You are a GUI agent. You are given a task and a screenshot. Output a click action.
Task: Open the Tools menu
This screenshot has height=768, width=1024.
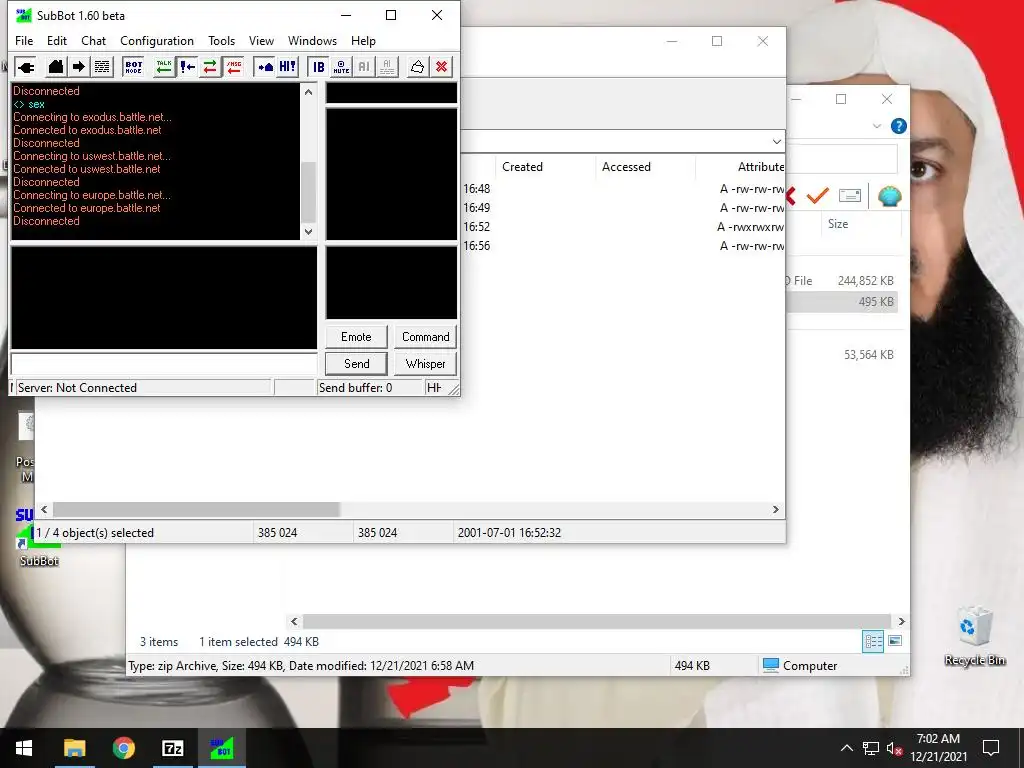pos(221,40)
